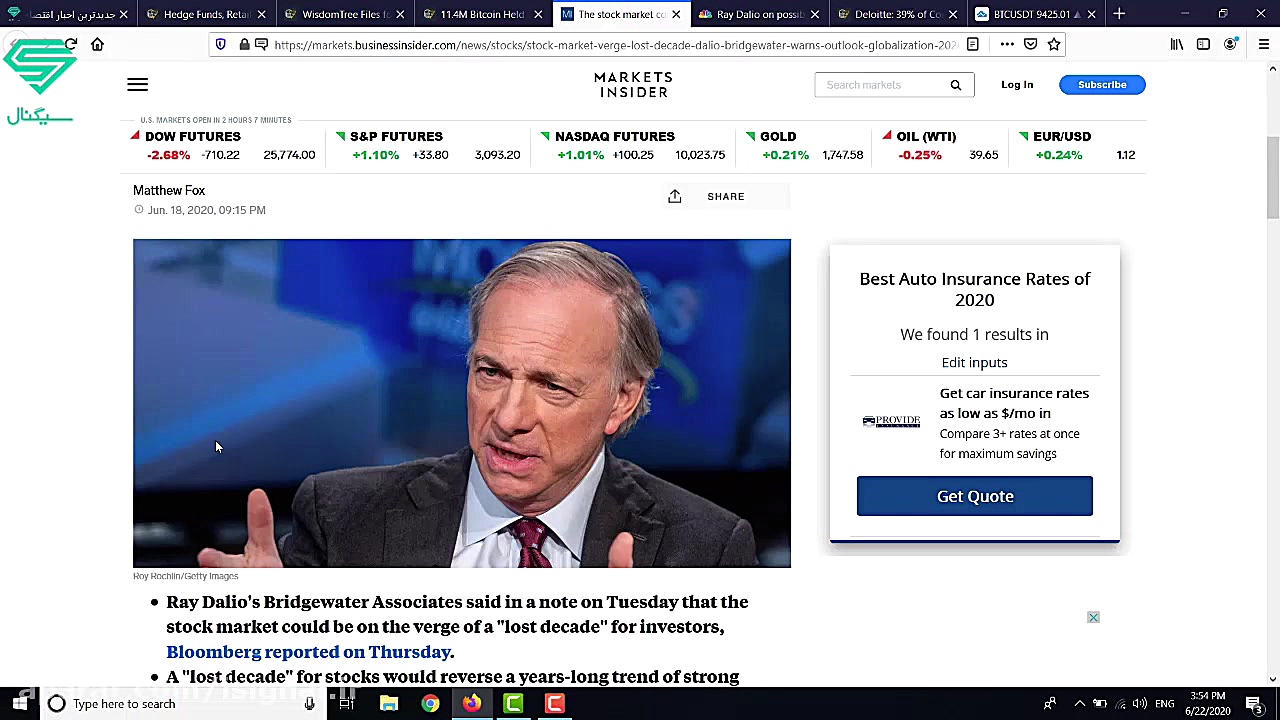Image resolution: width=1280 pixels, height=720 pixels.
Task: Go to the browser home page
Action: click(x=97, y=44)
